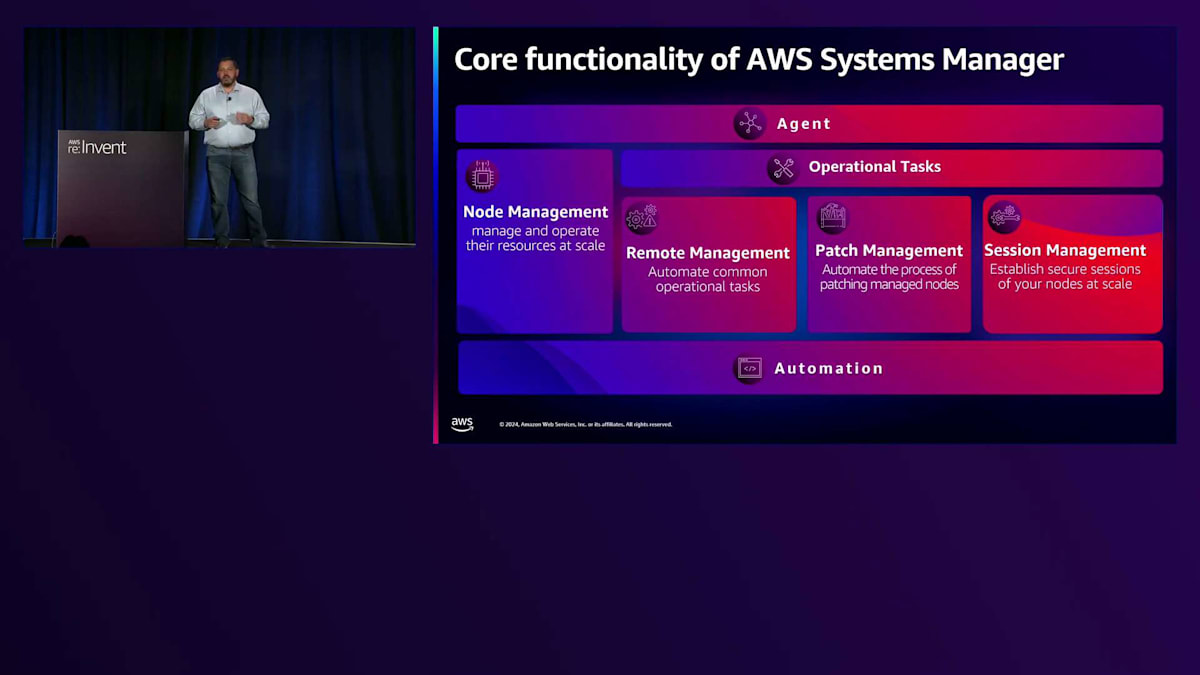Click 'manage and operate their resources at scale' text

pyautogui.click(x=535, y=238)
